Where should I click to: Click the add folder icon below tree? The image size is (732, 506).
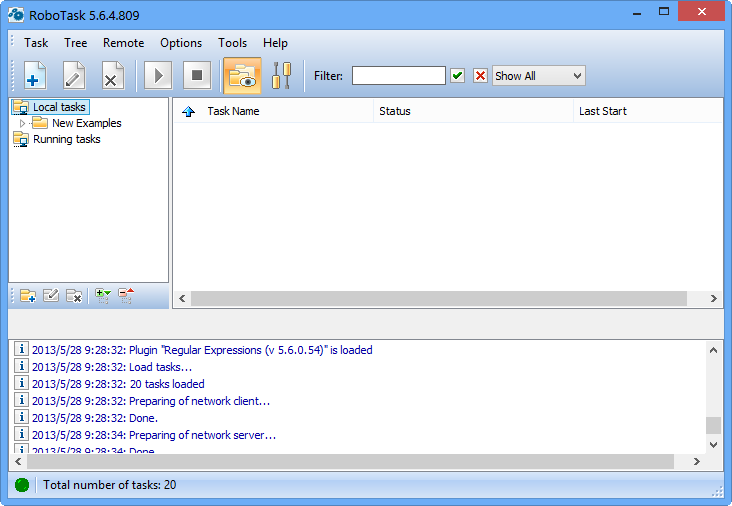pyautogui.click(x=28, y=295)
